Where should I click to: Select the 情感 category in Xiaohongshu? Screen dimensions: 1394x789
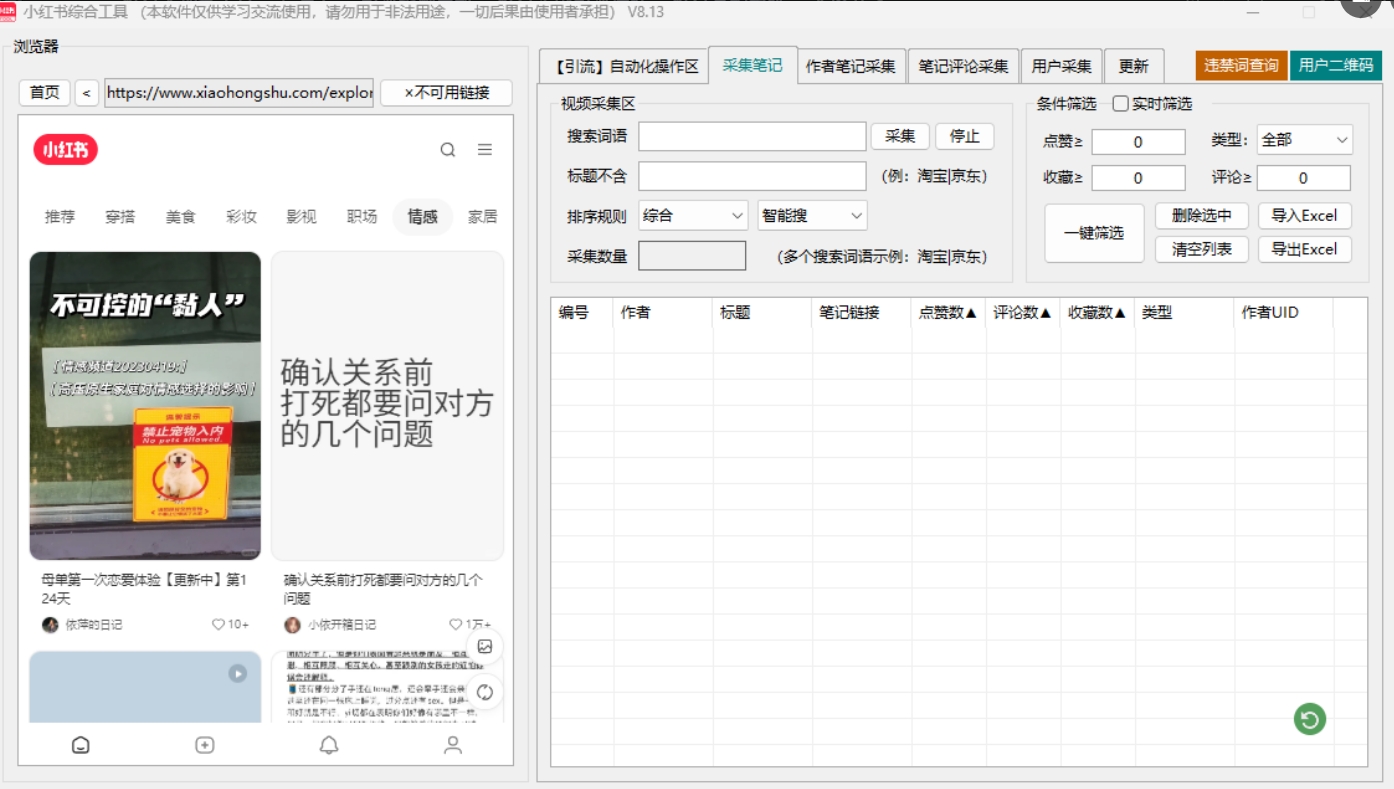(422, 216)
